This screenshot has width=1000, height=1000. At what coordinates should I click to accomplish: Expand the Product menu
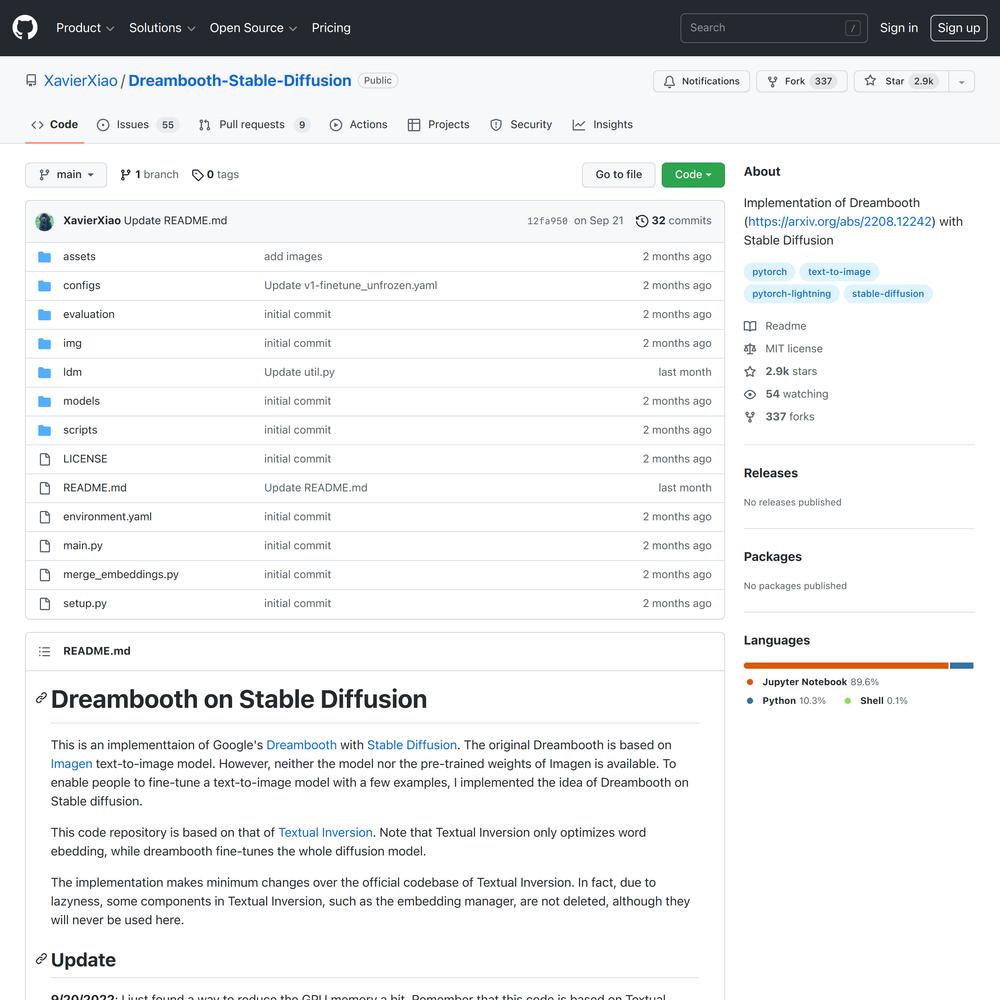click(x=85, y=28)
